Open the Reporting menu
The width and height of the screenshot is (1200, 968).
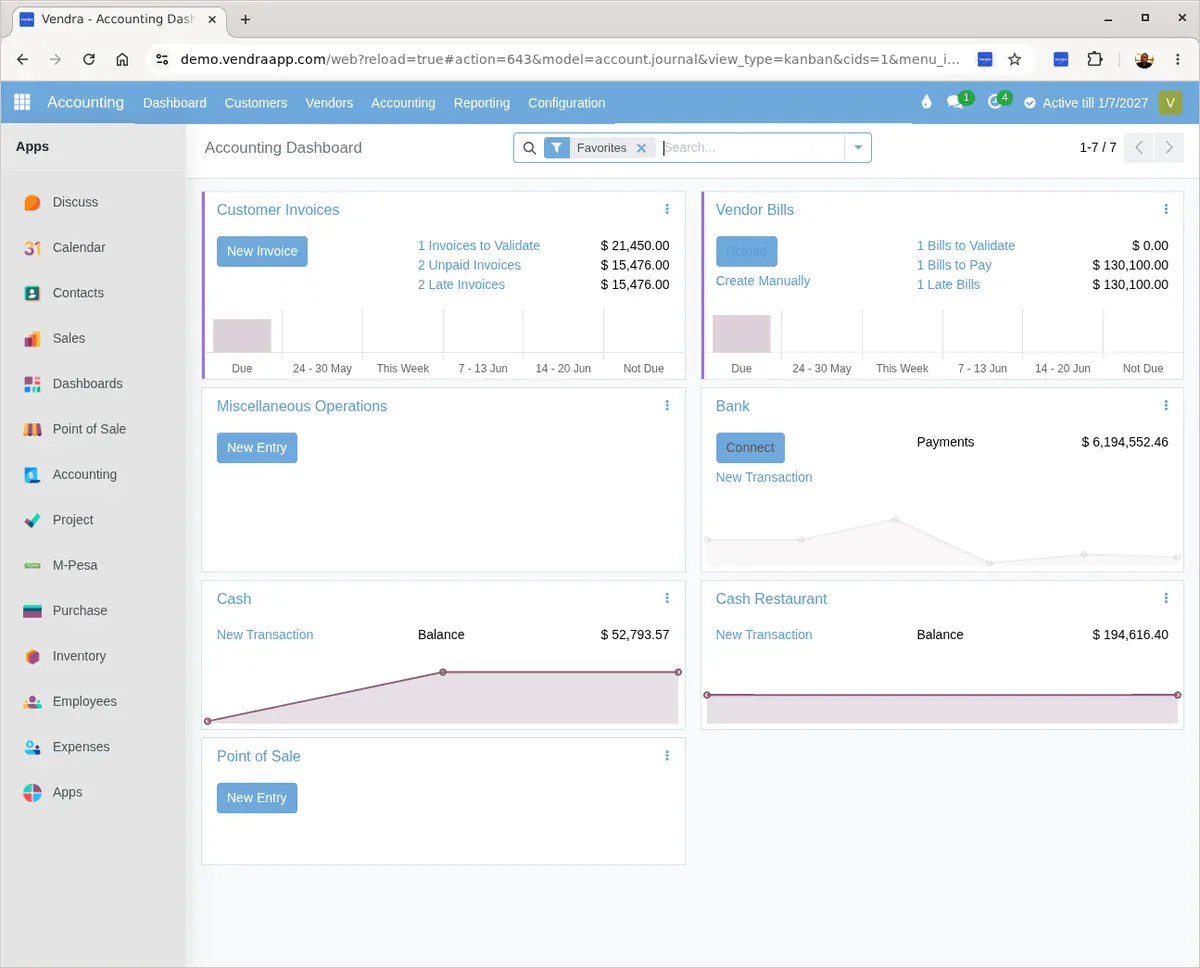pyautogui.click(x=482, y=103)
